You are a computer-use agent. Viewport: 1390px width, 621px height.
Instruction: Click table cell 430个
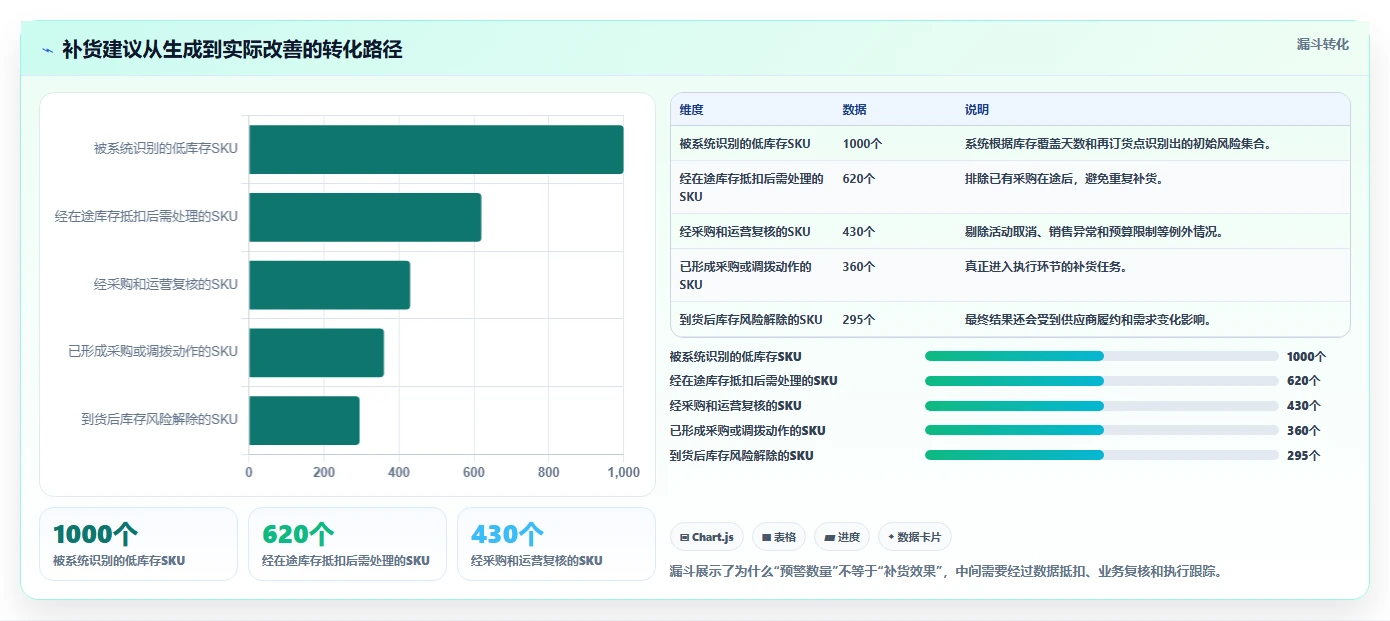pyautogui.click(x=858, y=232)
